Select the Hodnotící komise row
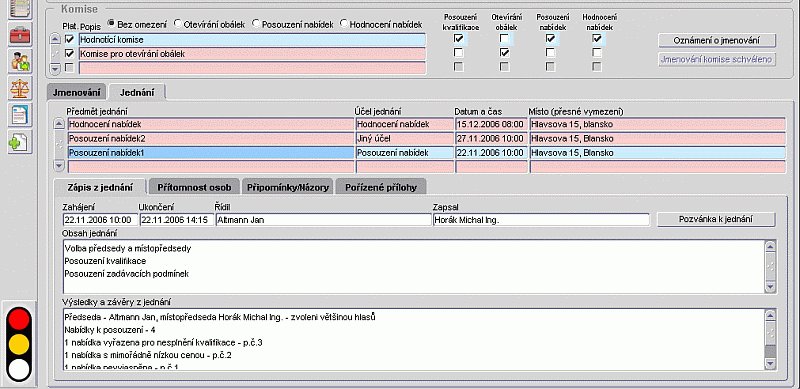The height and width of the screenshot is (389, 800). [253, 40]
